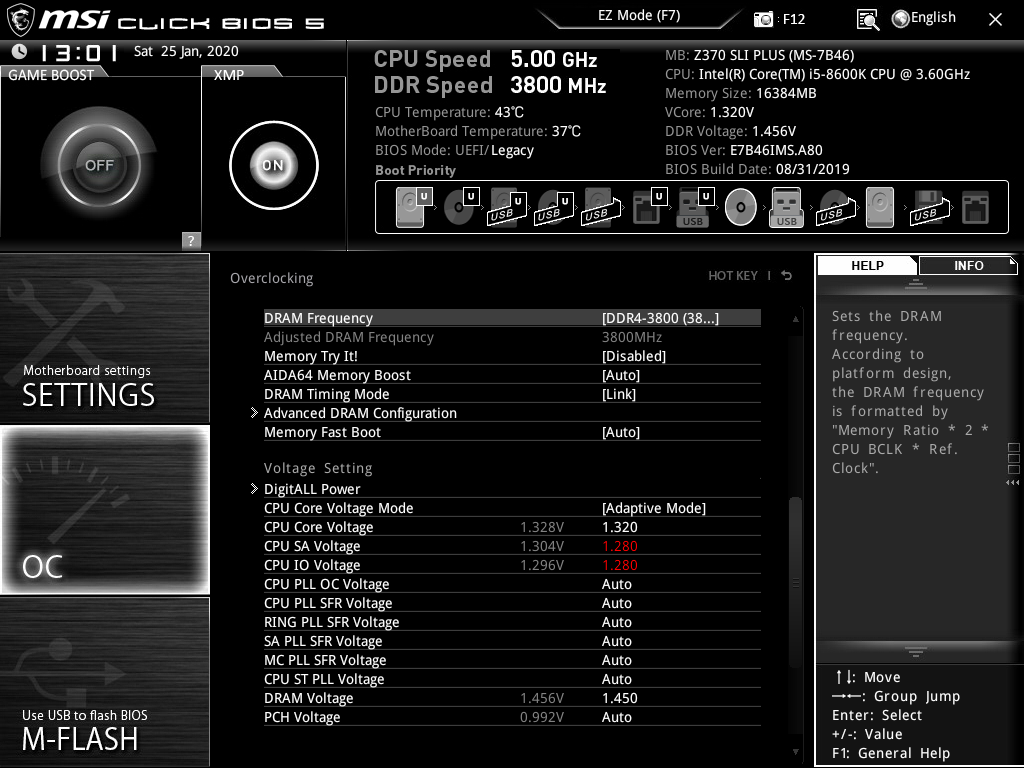Expand Advanced DRAM Configuration
This screenshot has width=1024, height=768.
[x=360, y=413]
